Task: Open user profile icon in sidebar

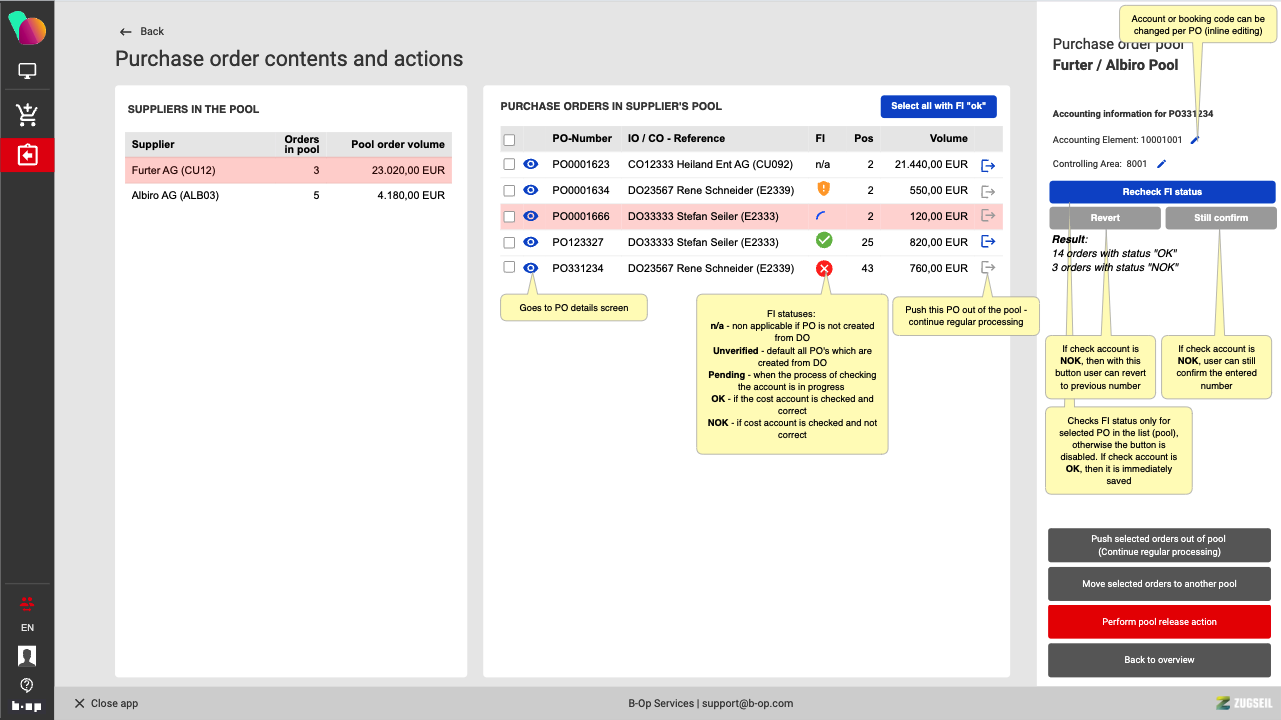Action: (x=27, y=656)
